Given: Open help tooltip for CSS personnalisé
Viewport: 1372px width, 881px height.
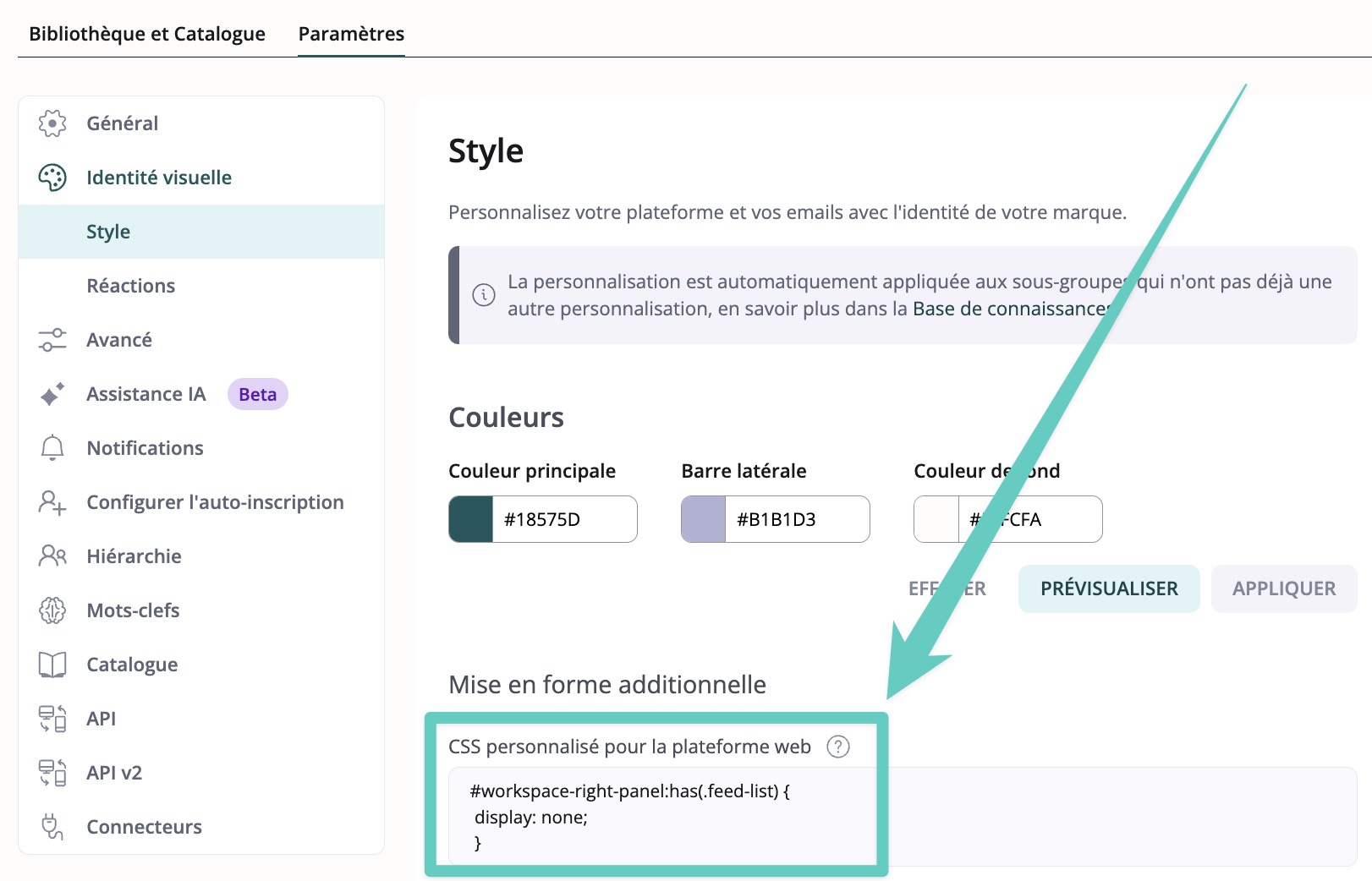Looking at the screenshot, I should click(837, 747).
